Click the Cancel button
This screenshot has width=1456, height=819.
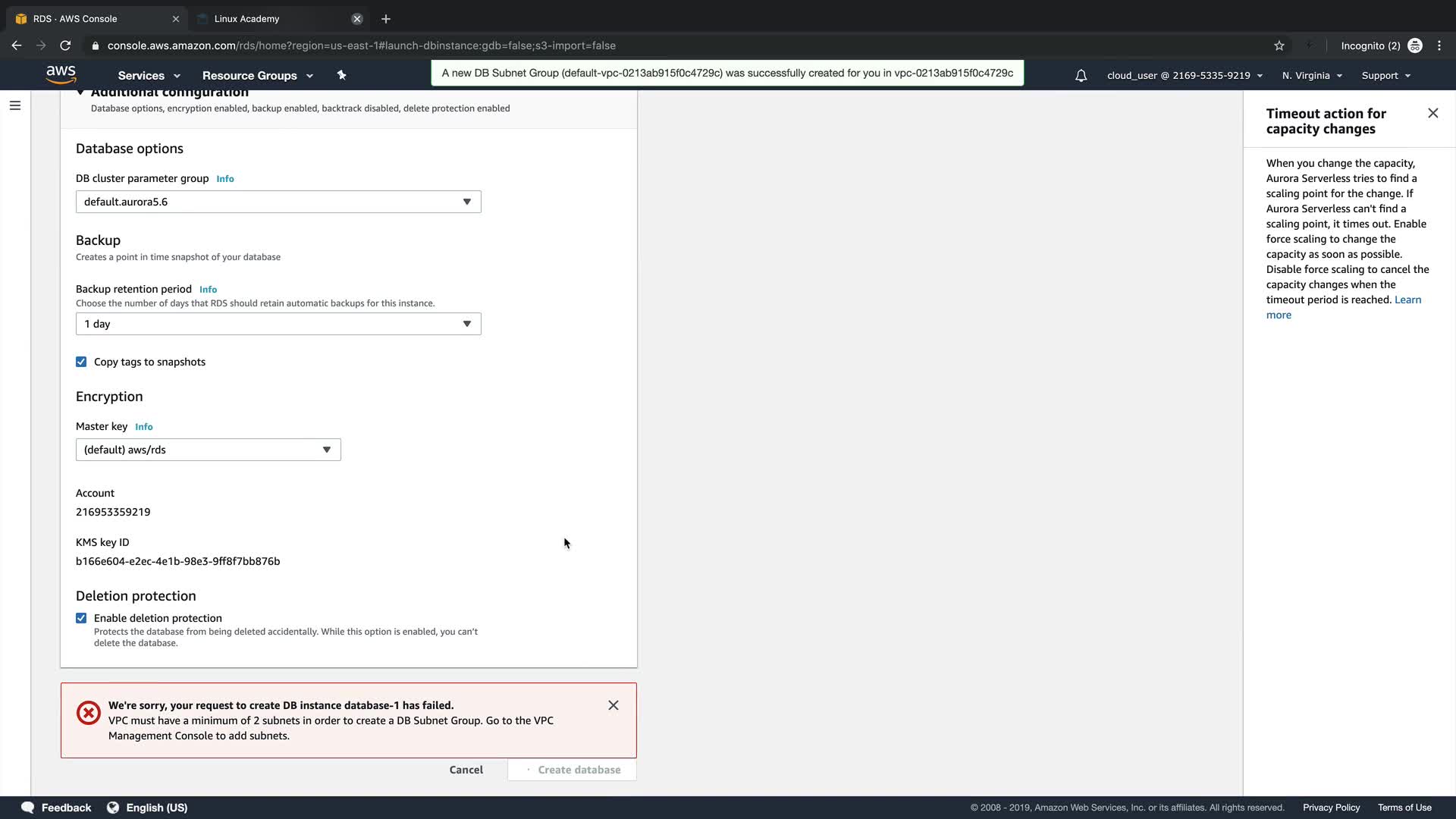[466, 770]
